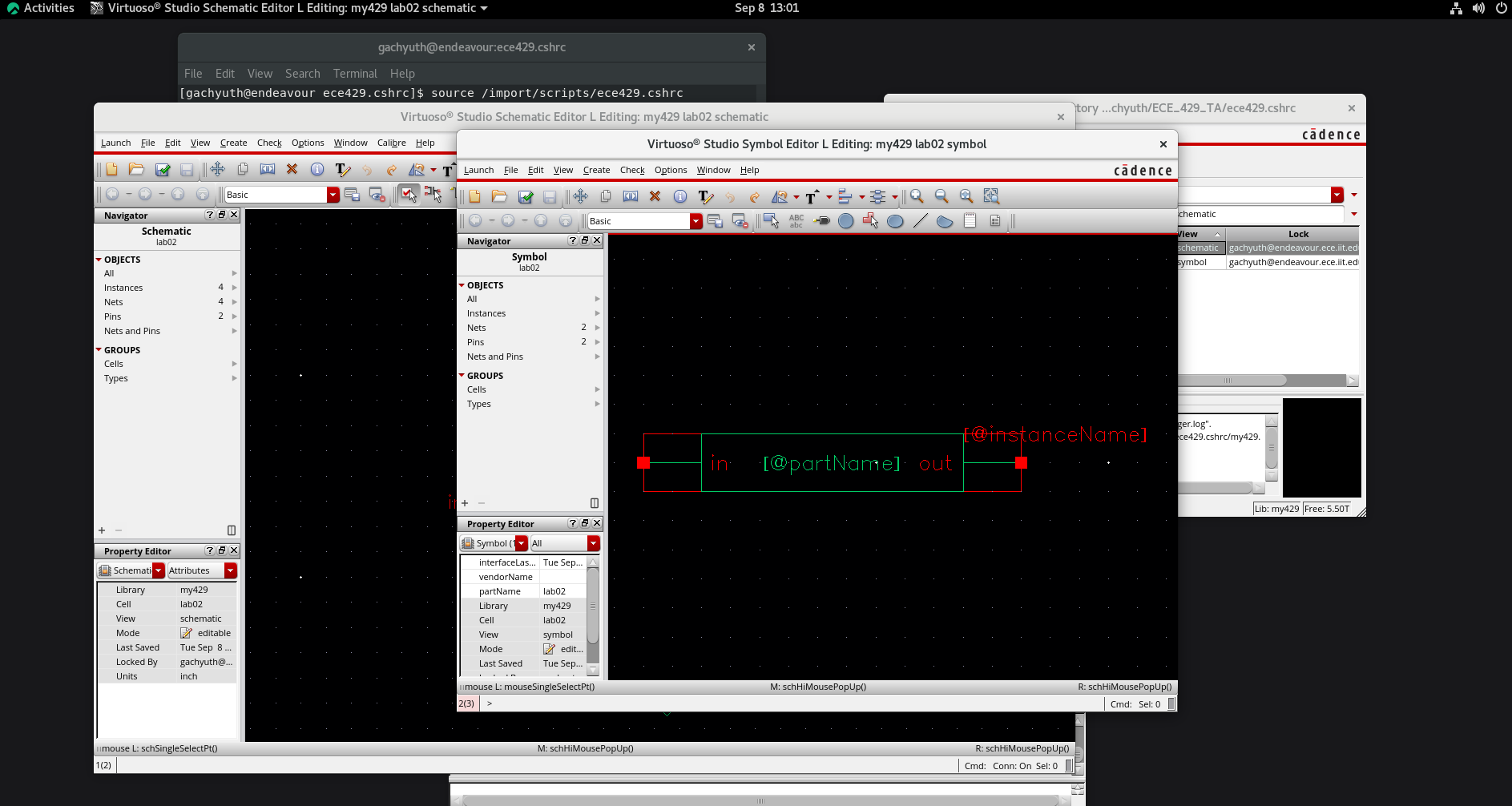Viewport: 1512px width, 806px height.
Task: Open Launch menu in Schematic Editor
Action: coord(115,143)
